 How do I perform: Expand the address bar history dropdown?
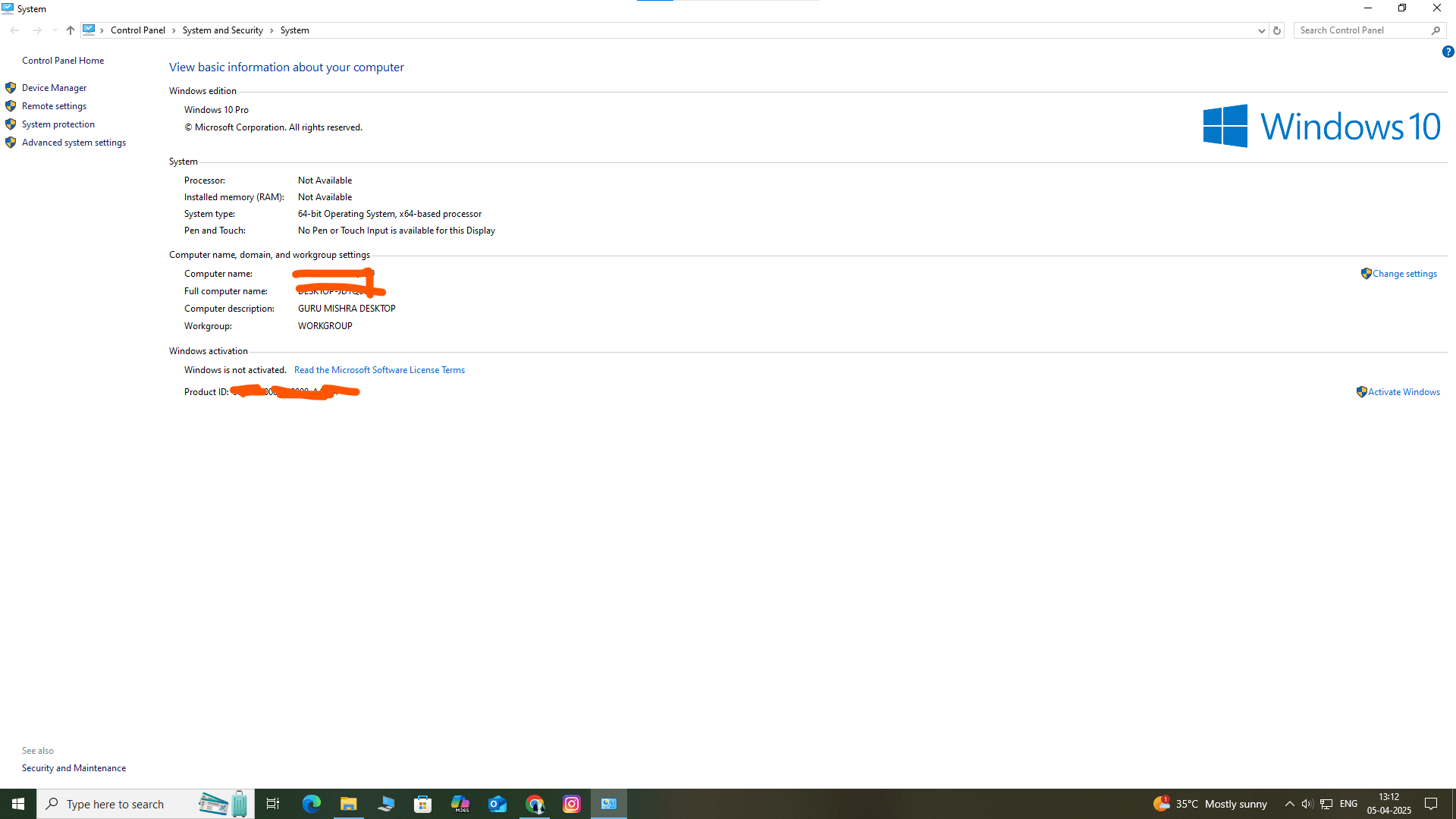pos(1261,30)
